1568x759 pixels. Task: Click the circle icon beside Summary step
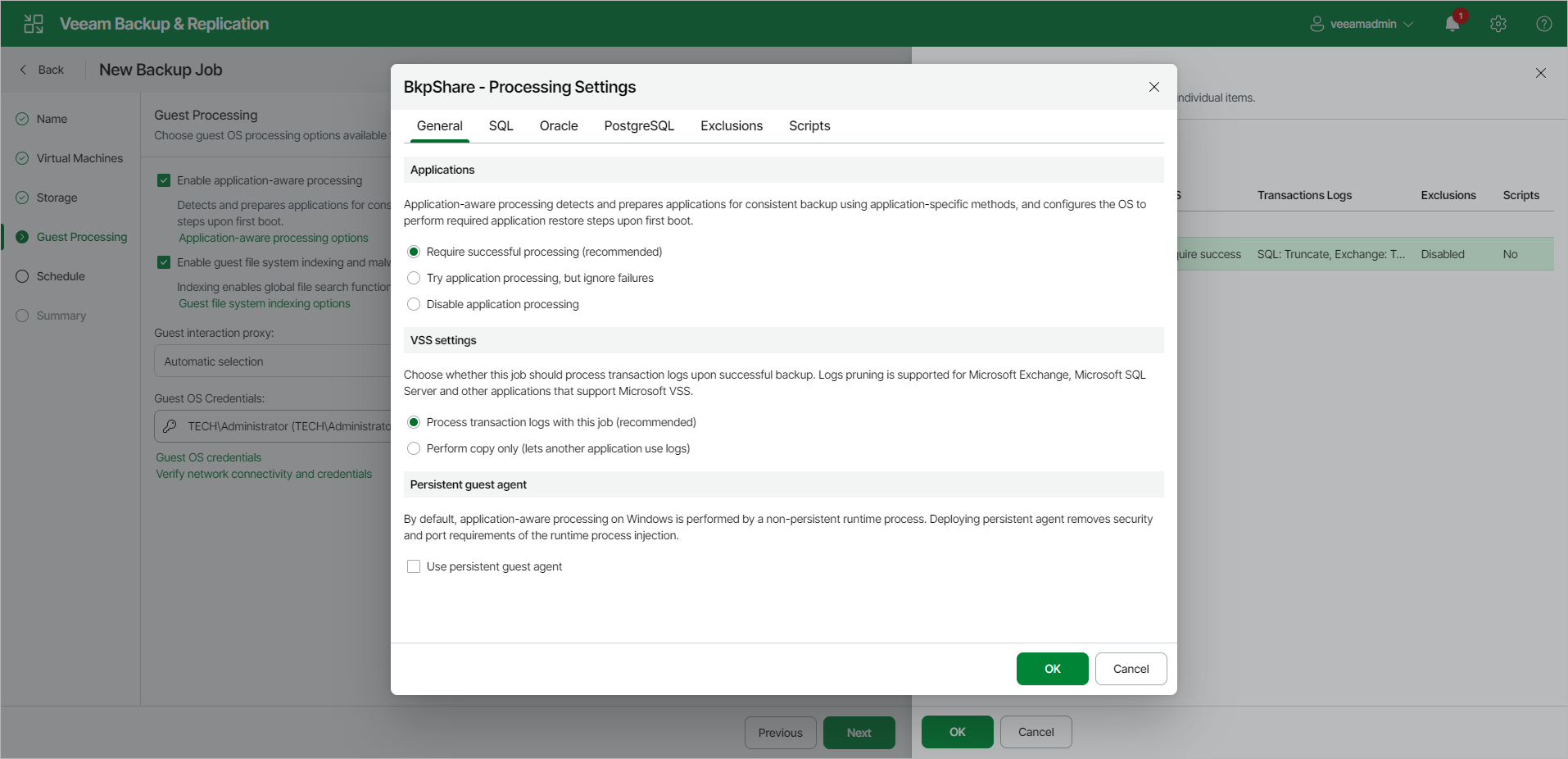tap(21, 316)
